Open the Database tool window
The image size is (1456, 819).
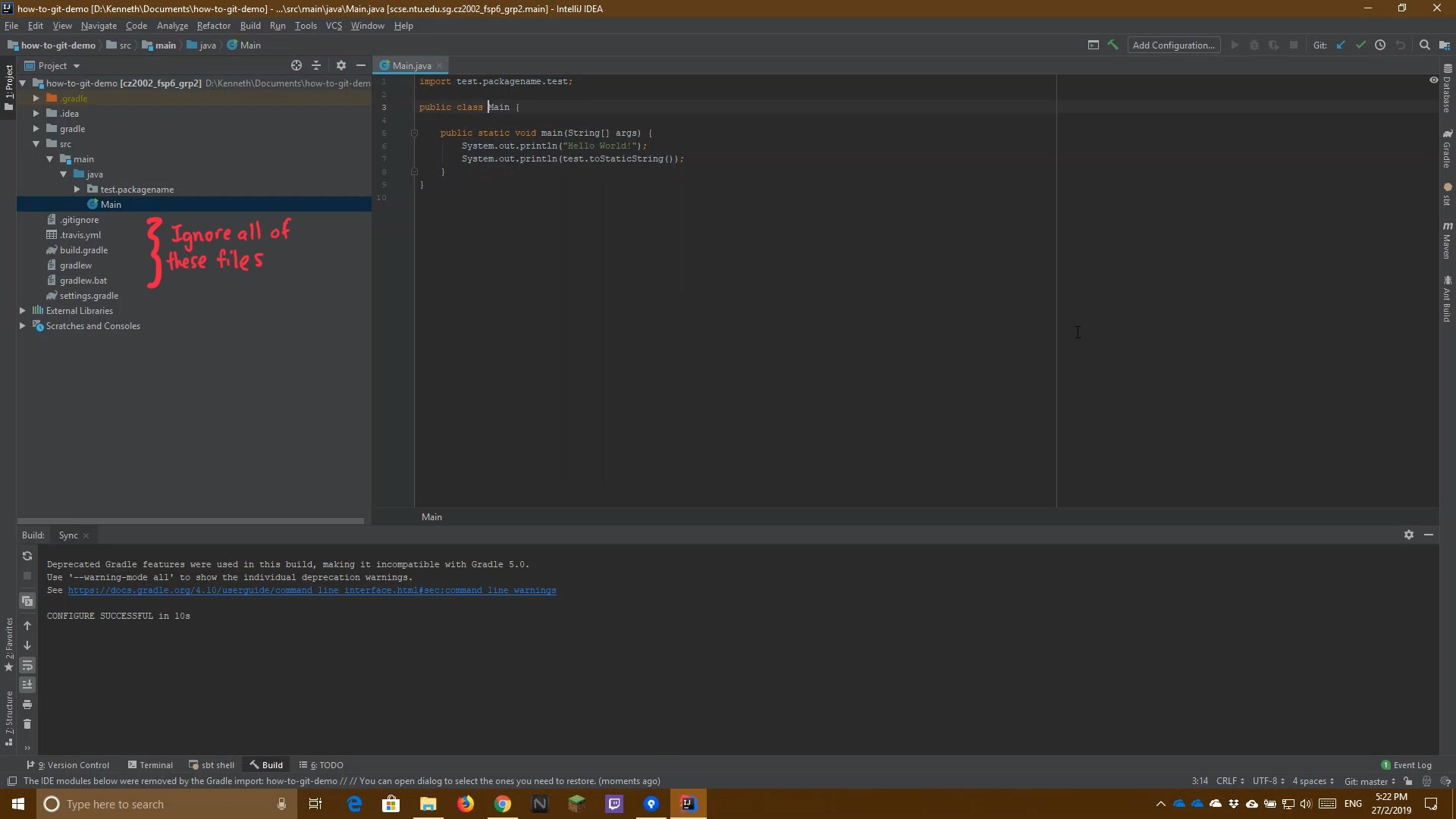coord(1448,88)
